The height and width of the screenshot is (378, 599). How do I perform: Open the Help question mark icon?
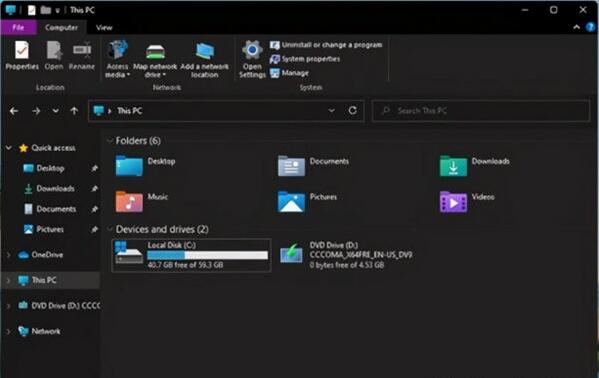pos(591,27)
